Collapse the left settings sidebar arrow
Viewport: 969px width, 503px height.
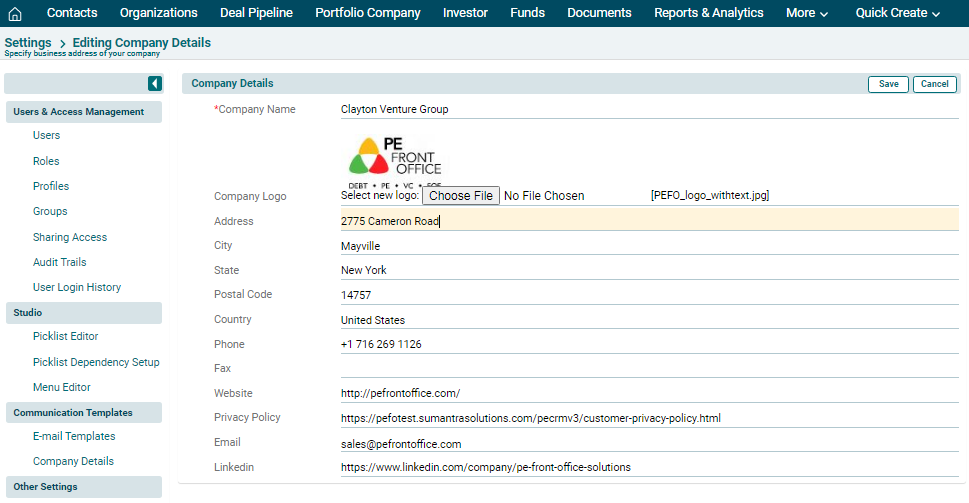coord(155,84)
